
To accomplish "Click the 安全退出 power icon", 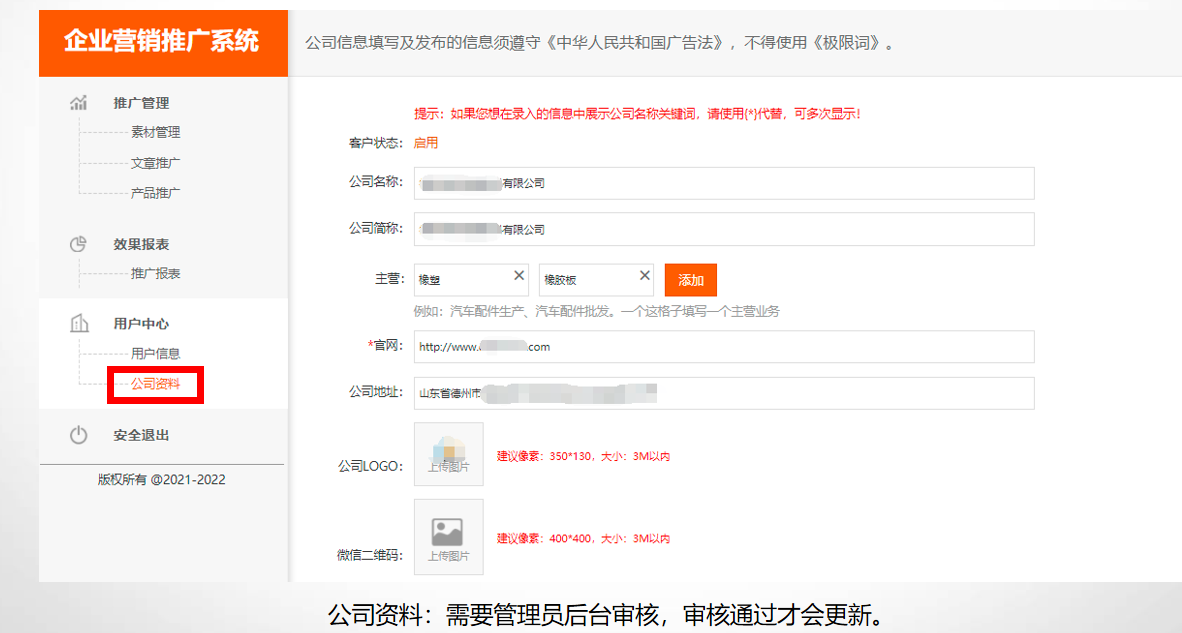I will (78, 435).
